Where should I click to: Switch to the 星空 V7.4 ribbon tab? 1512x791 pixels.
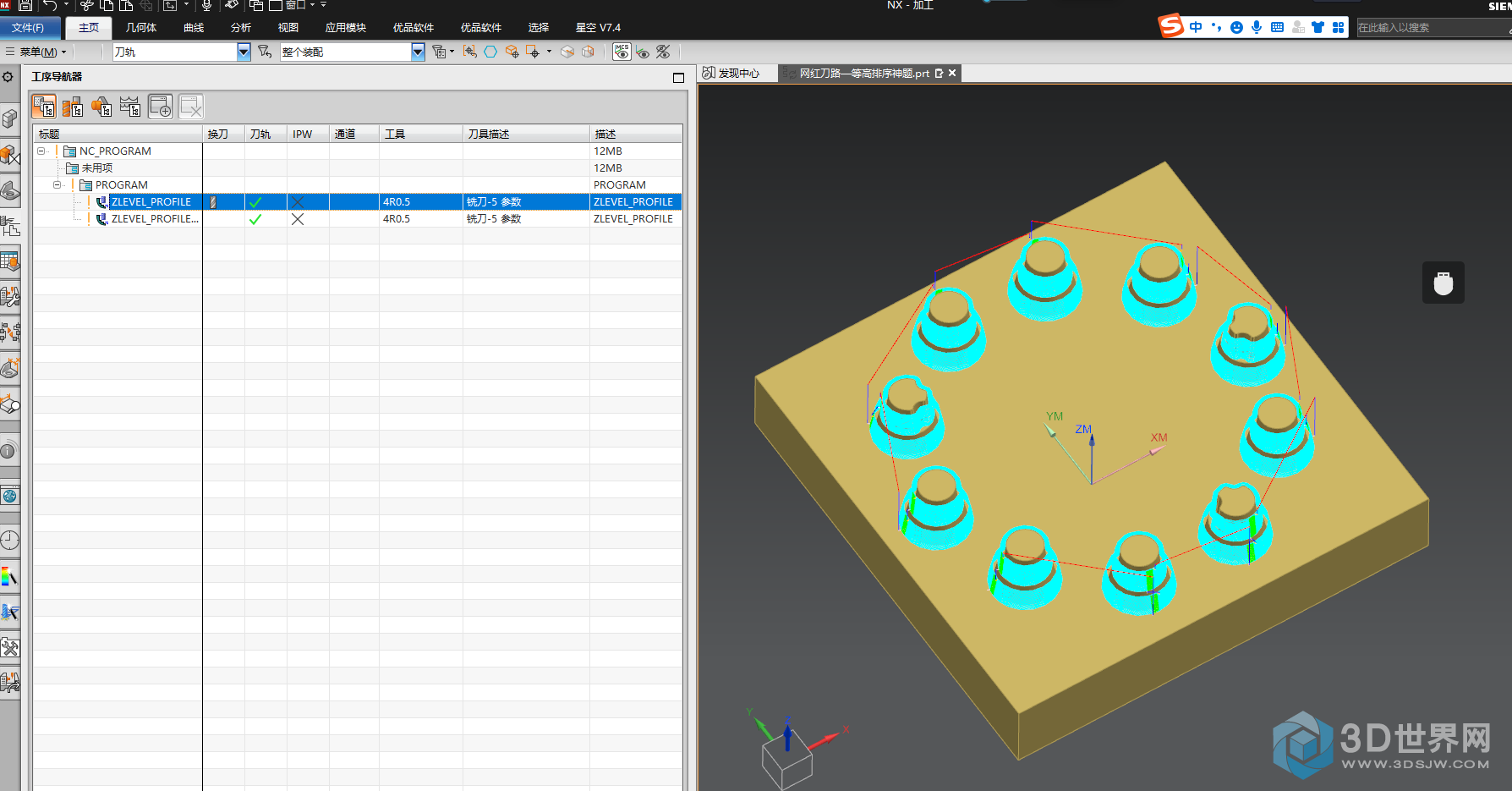point(598,28)
